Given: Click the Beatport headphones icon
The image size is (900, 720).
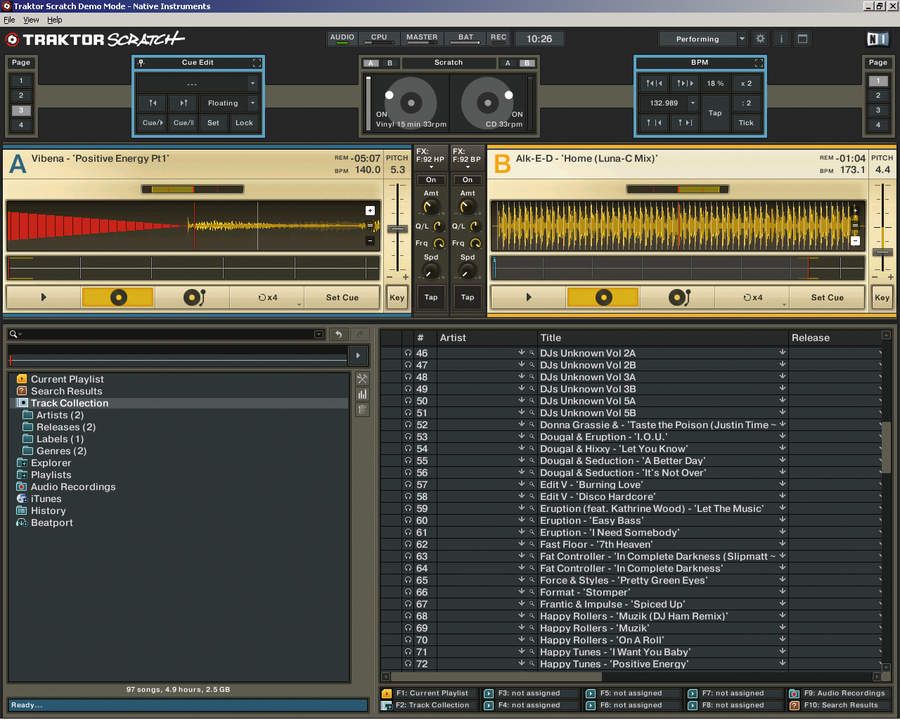Looking at the screenshot, I should [22, 522].
